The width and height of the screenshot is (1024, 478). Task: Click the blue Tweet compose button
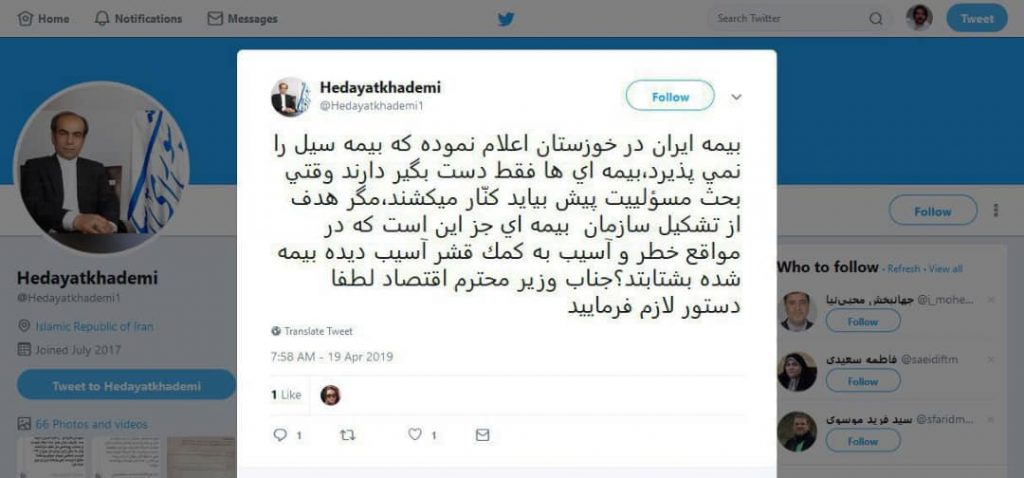[977, 18]
